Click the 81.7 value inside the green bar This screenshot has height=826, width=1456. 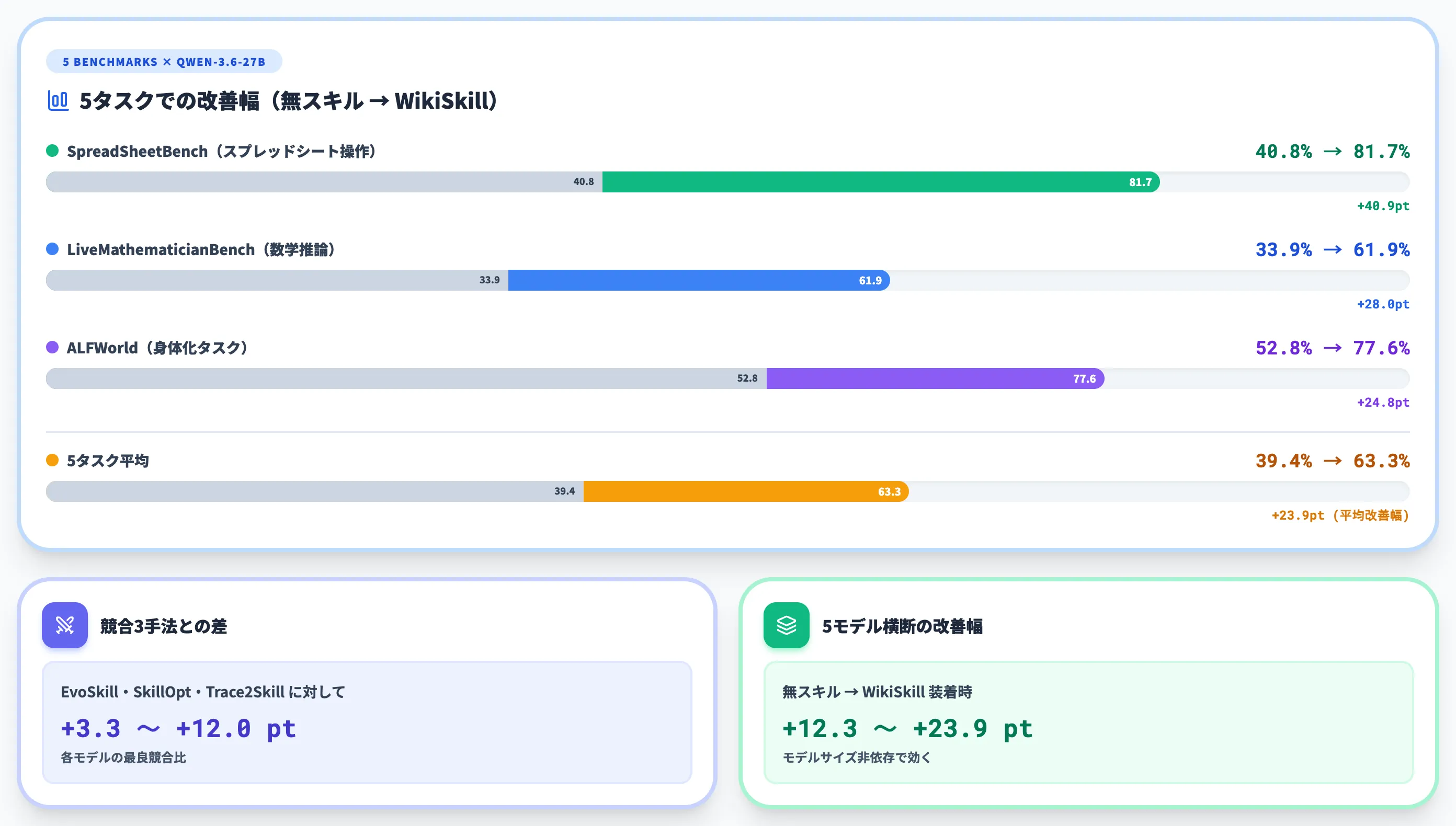(x=1140, y=182)
